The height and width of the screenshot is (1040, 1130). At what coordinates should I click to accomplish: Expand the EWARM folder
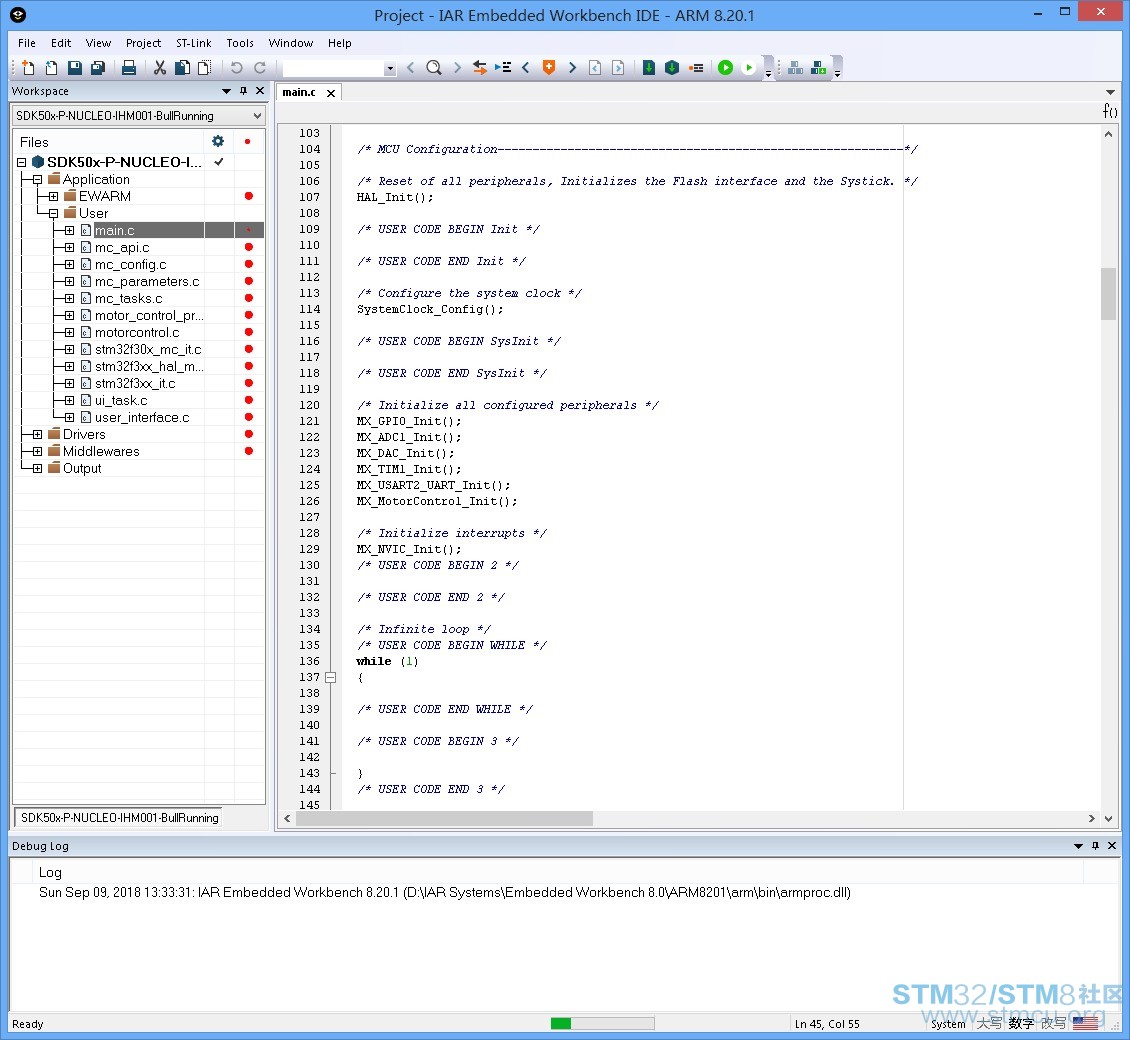pyautogui.click(x=53, y=196)
